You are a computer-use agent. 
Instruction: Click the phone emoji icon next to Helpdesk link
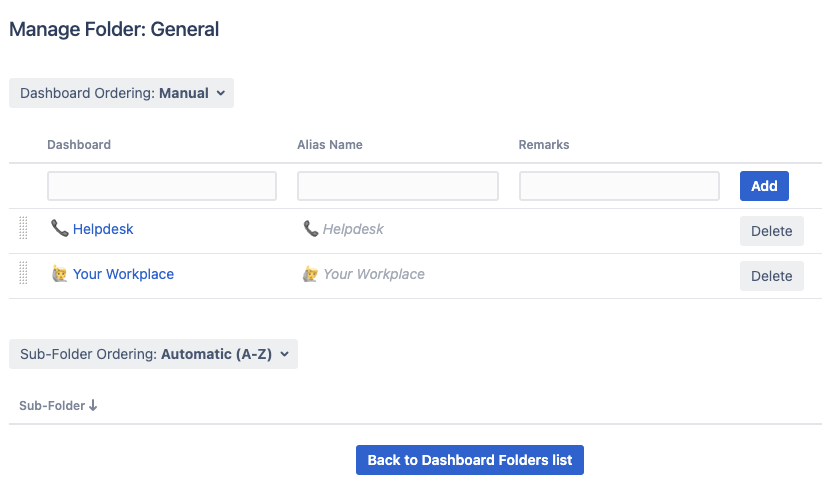[59, 229]
